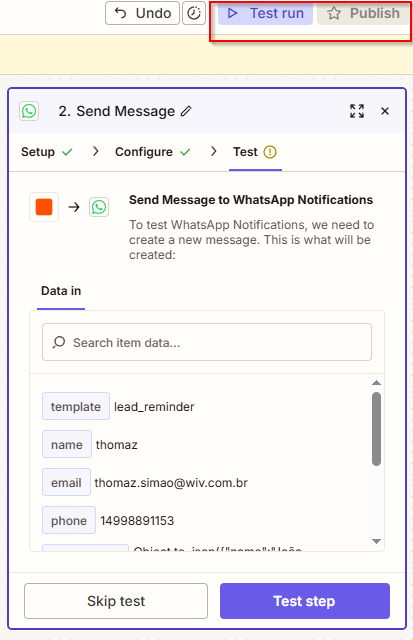Open the Test tab
Image resolution: width=413 pixels, height=640 pixels.
tap(255, 152)
